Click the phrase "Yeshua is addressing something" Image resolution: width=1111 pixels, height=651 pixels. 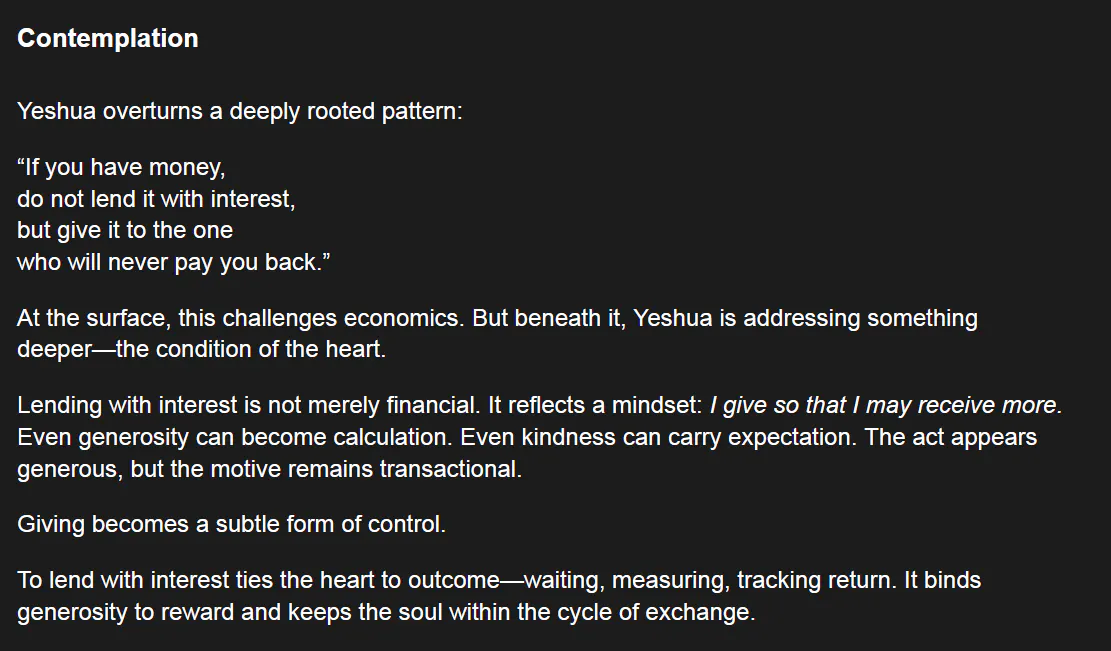[805, 318]
